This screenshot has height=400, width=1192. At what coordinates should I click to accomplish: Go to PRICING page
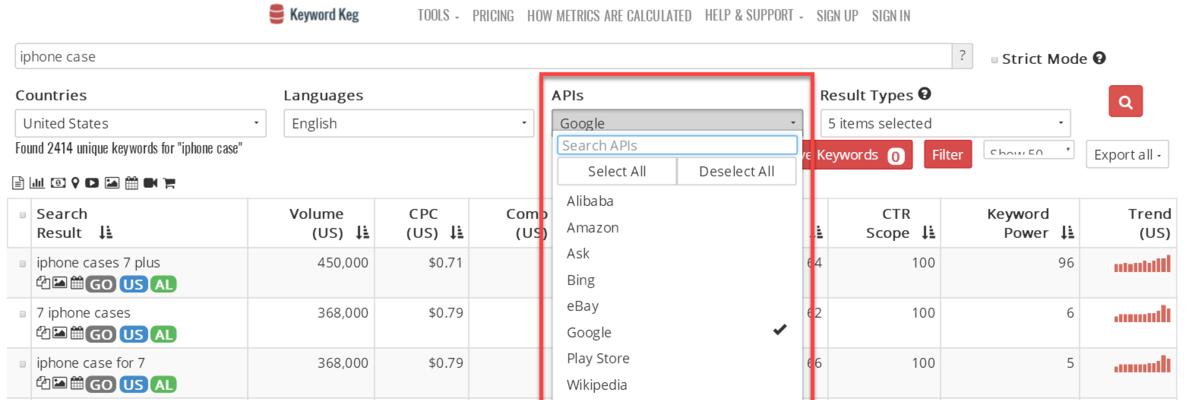click(493, 16)
